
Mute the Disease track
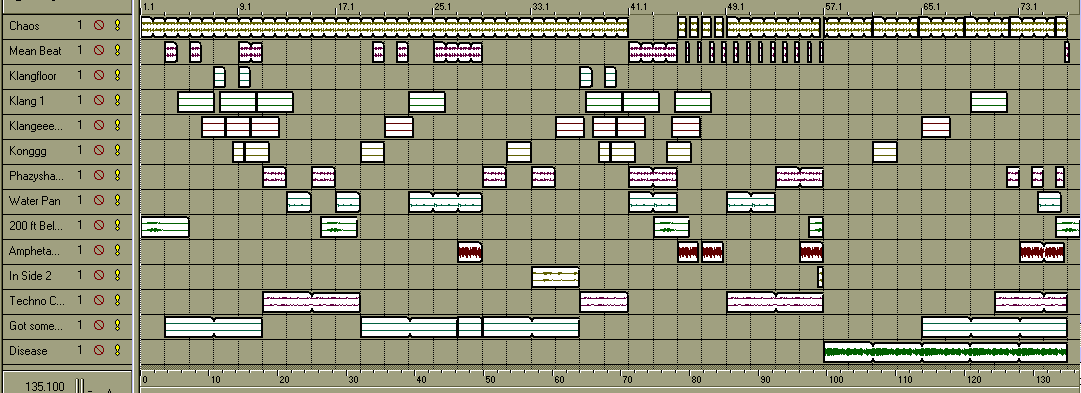click(99, 351)
